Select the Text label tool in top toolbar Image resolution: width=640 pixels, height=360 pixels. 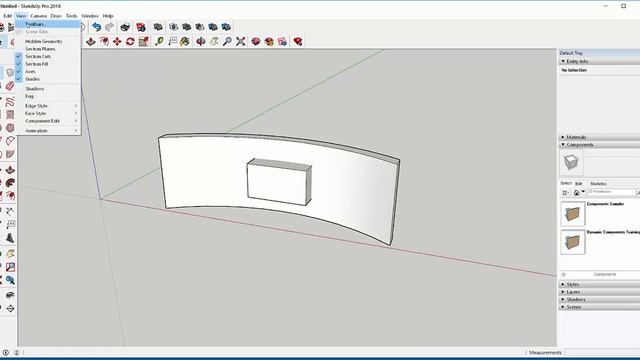pyautogui.click(x=172, y=41)
